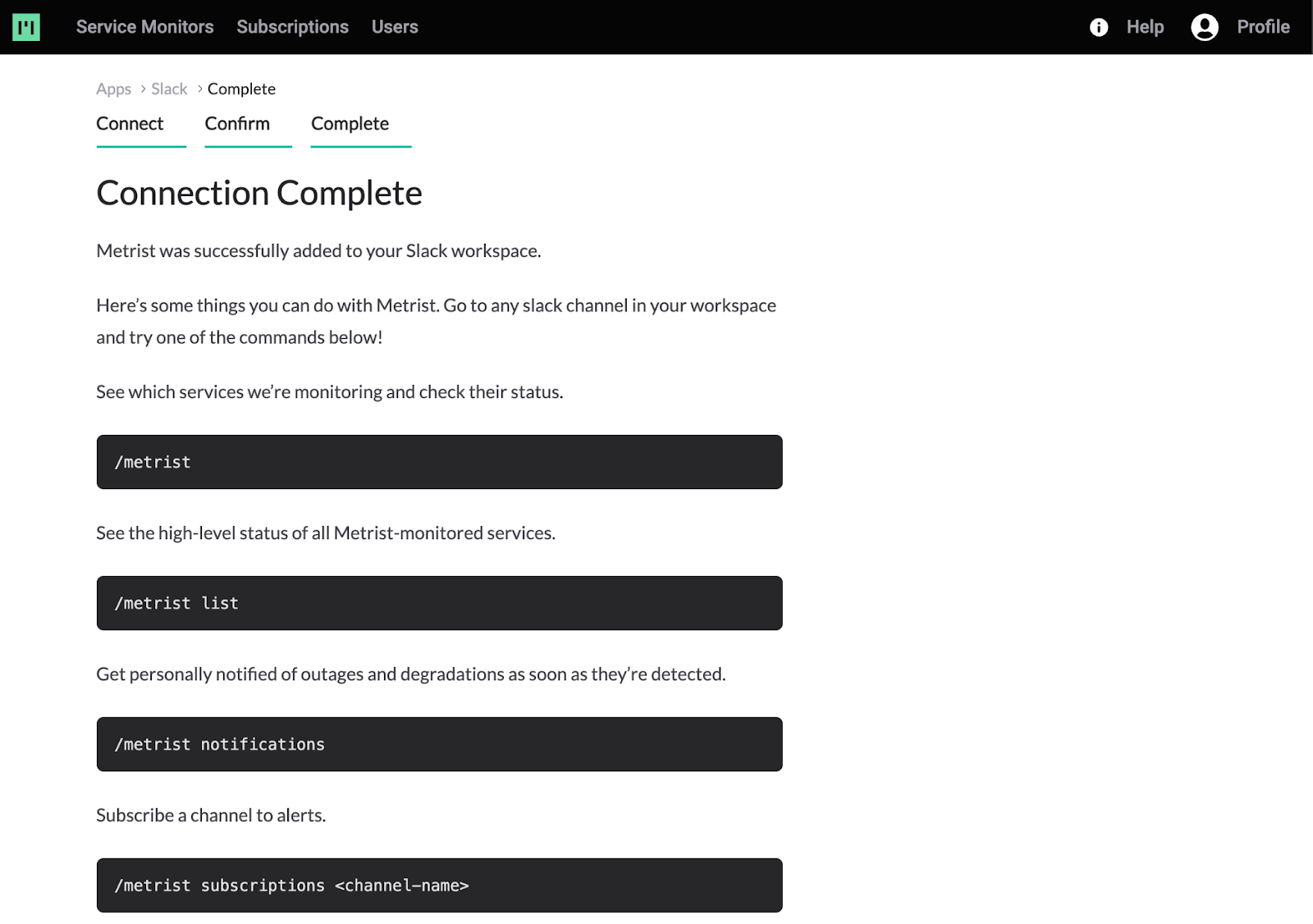The width and height of the screenshot is (1313, 924).
Task: Open the Help link
Action: [1145, 27]
